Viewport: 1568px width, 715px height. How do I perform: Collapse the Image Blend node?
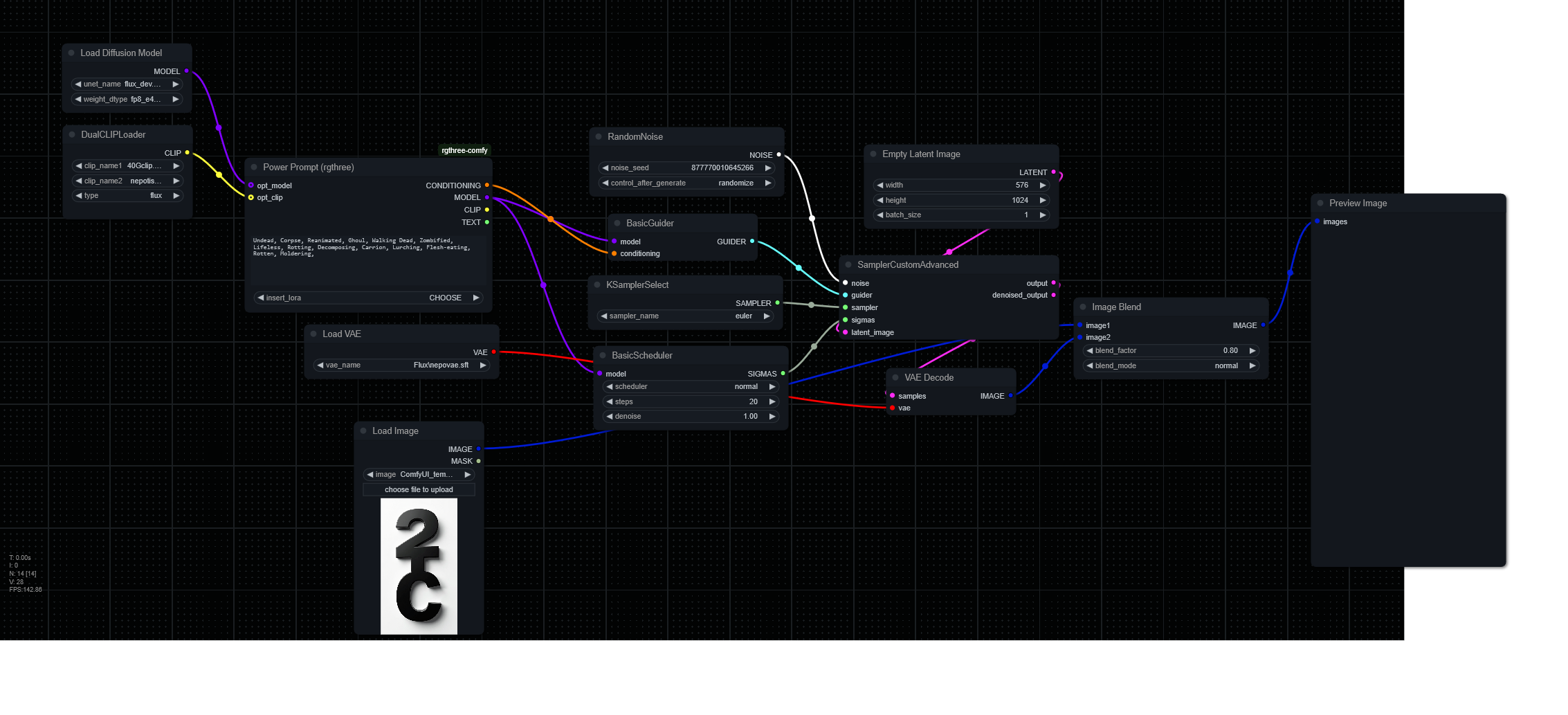1083,307
